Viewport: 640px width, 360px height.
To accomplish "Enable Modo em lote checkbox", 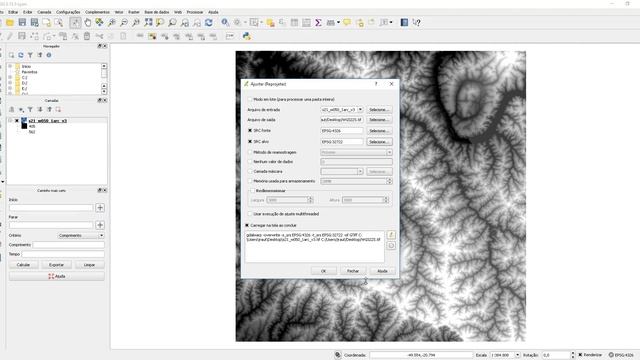I will pos(250,99).
